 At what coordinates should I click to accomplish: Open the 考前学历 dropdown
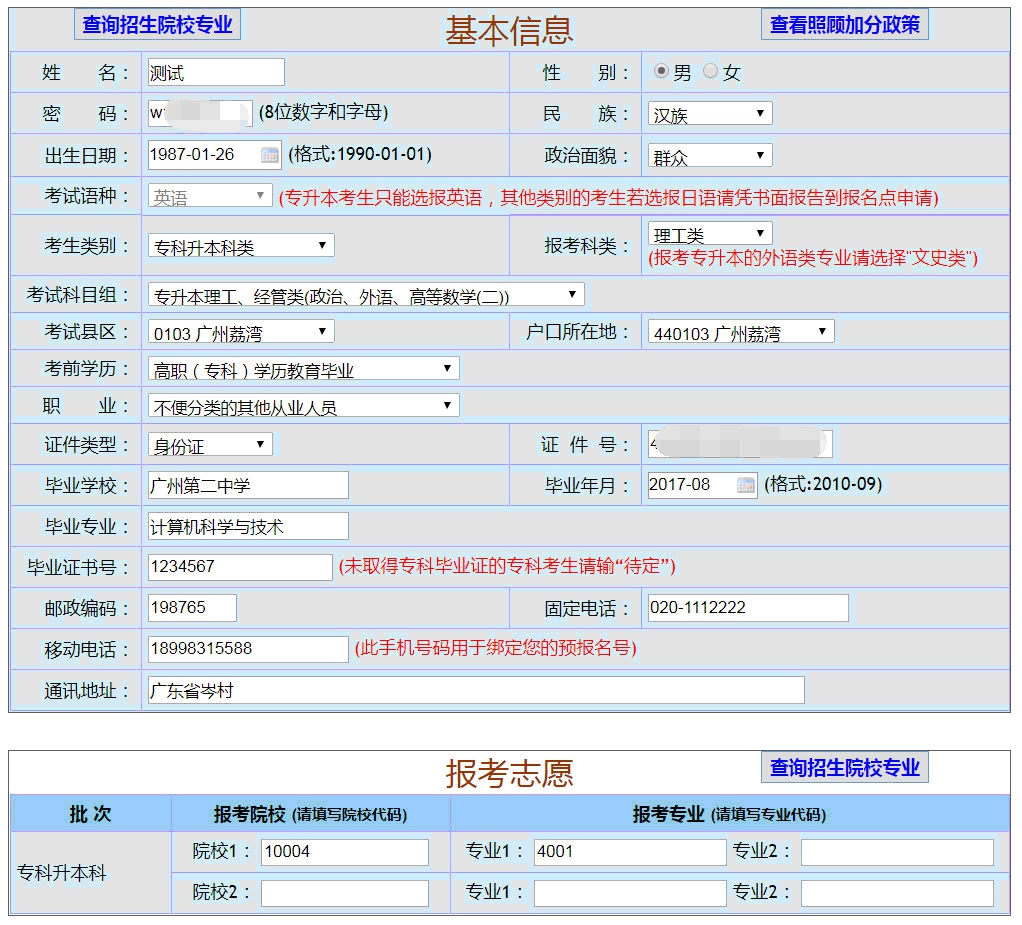pyautogui.click(x=304, y=369)
